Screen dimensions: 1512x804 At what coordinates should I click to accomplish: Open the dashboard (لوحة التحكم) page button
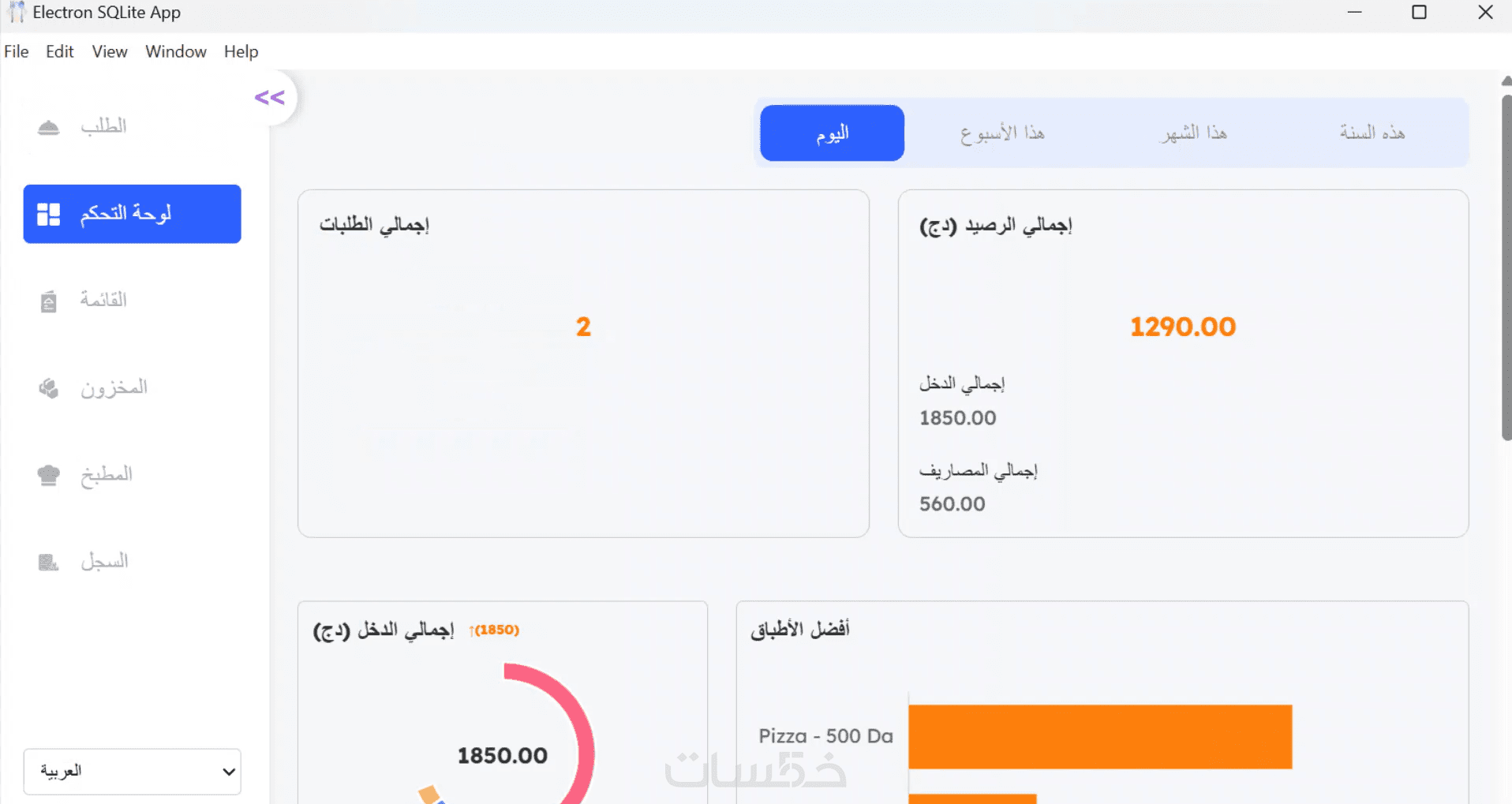(133, 215)
